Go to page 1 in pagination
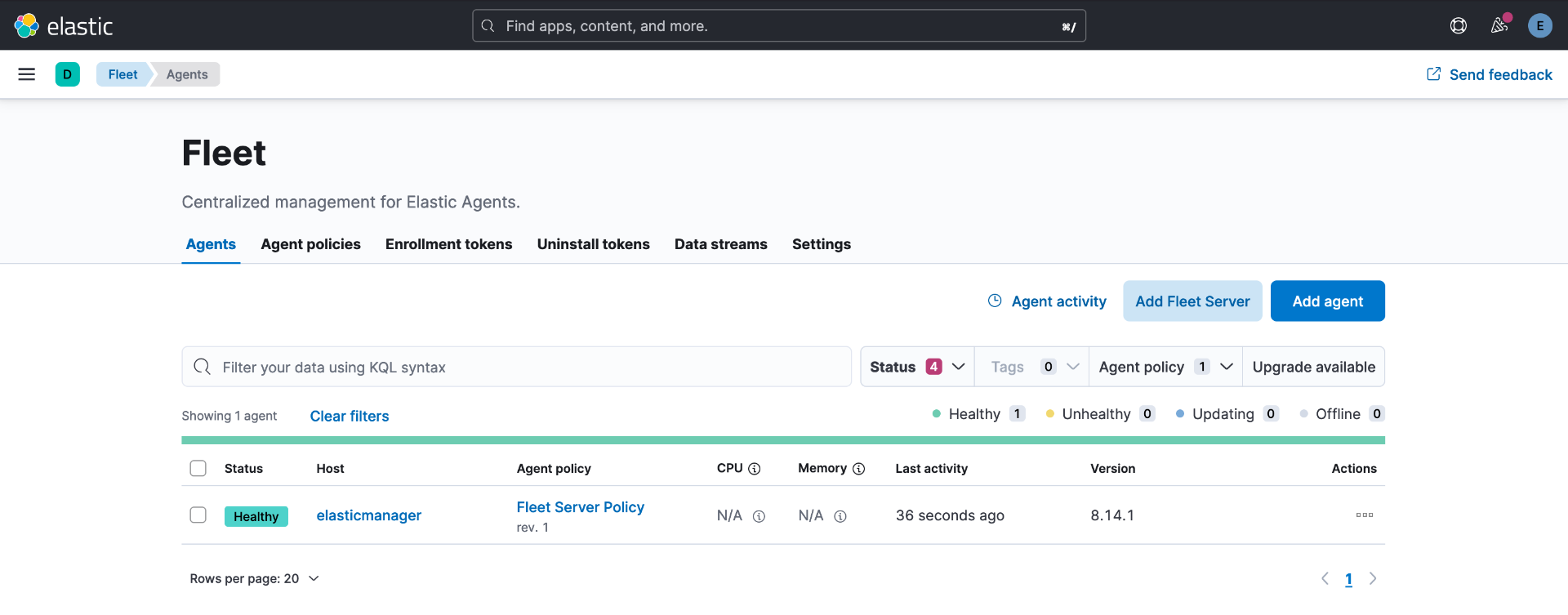 pyautogui.click(x=1349, y=579)
